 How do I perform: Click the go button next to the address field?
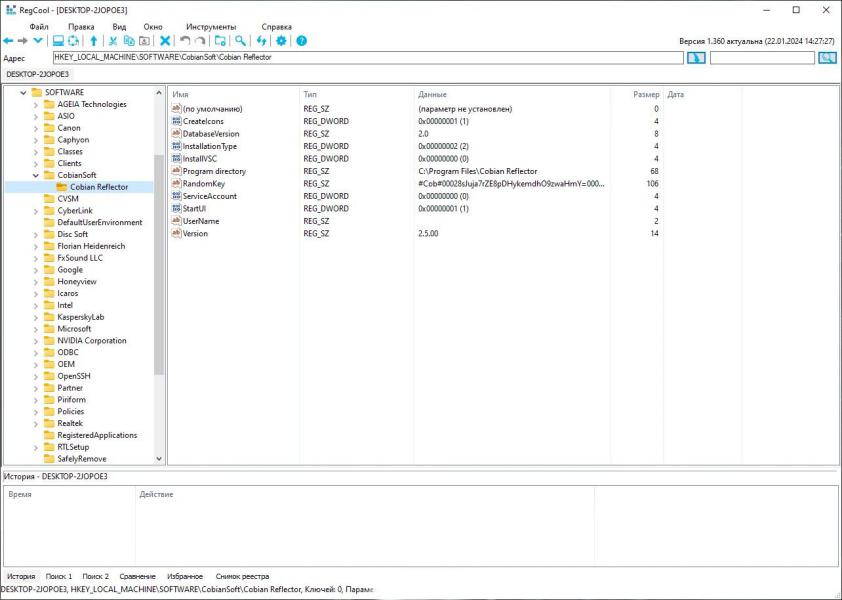[696, 57]
